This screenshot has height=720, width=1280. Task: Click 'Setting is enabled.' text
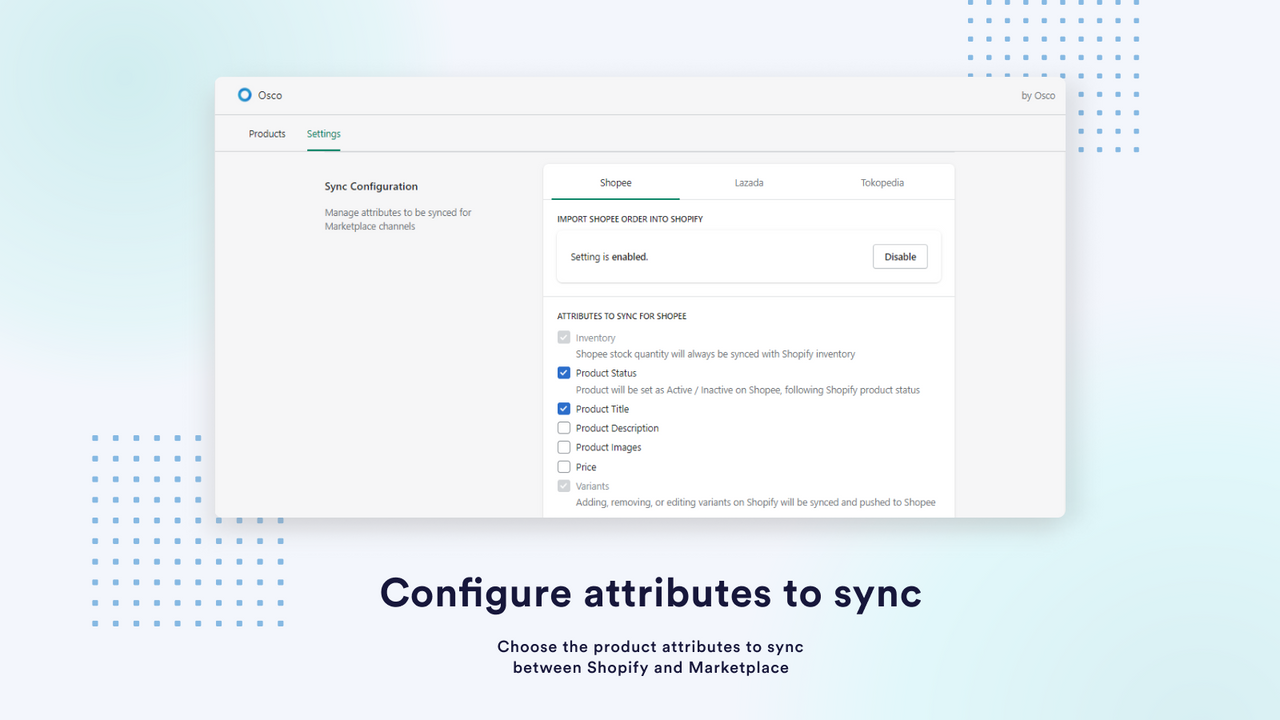click(609, 257)
